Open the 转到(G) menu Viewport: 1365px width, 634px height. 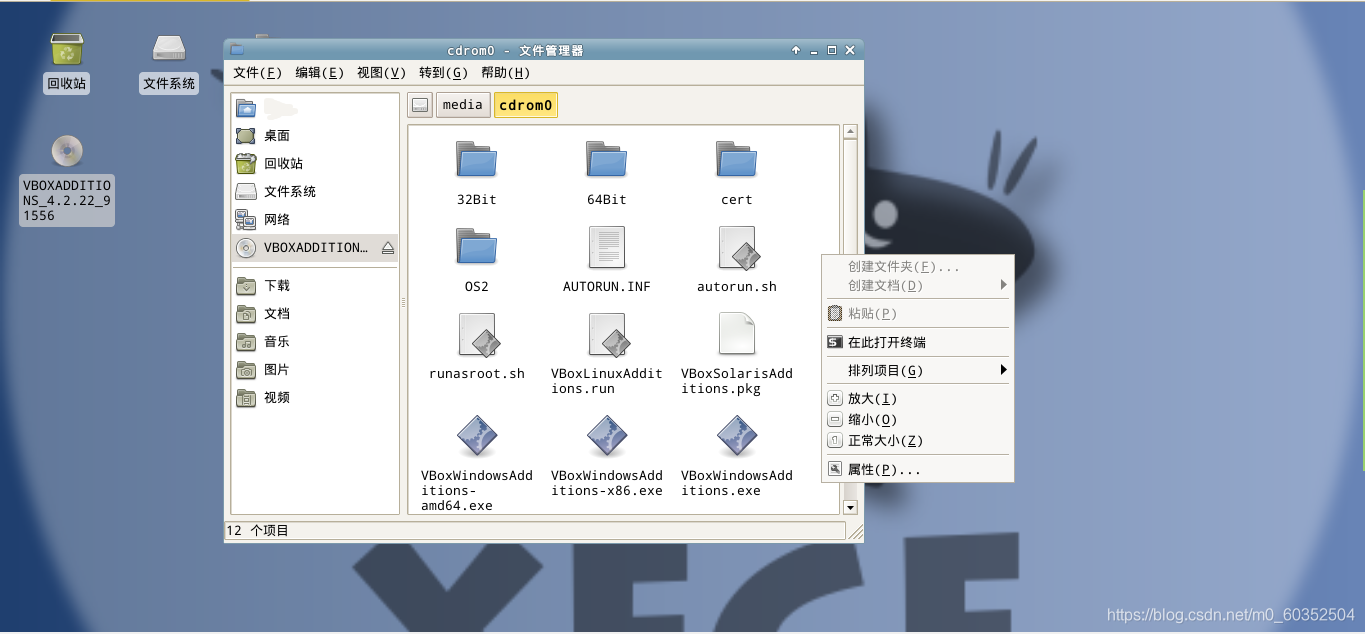[x=444, y=73]
